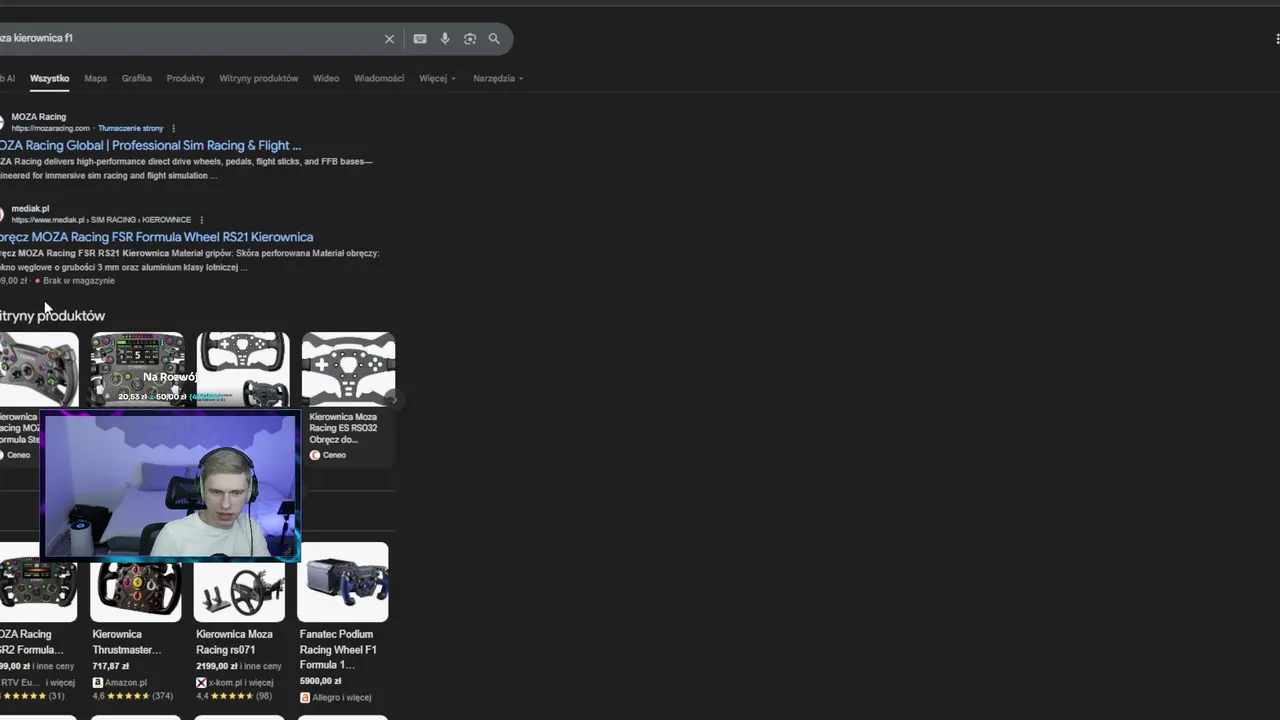Switch to the Produkty tab
Image resolution: width=1280 pixels, height=720 pixels.
click(185, 78)
